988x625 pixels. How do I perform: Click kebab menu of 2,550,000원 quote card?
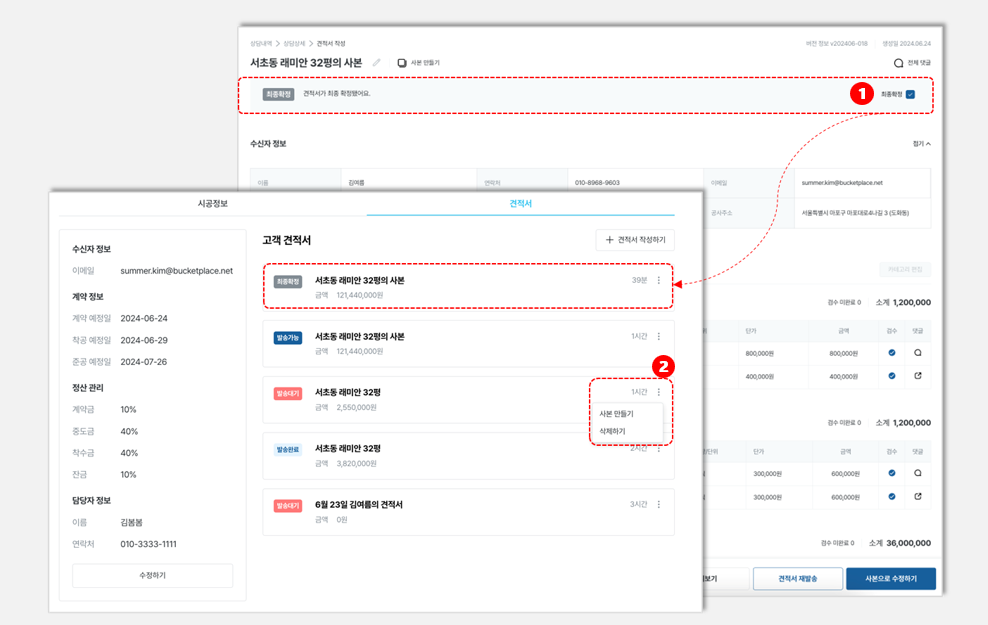(x=659, y=392)
